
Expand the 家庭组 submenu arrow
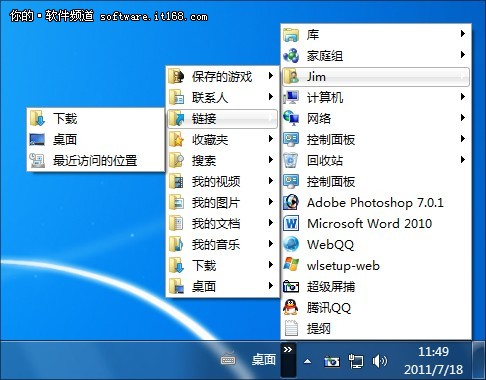463,55
